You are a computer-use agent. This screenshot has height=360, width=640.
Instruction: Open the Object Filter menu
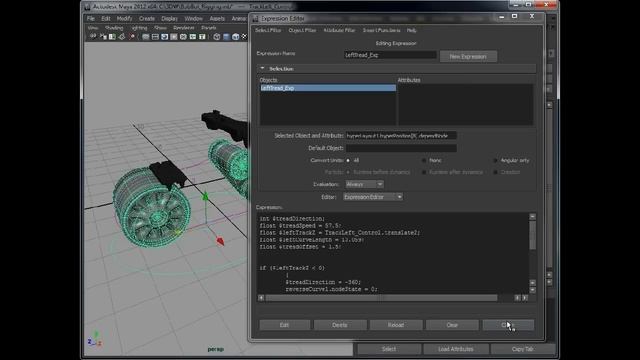click(302, 30)
